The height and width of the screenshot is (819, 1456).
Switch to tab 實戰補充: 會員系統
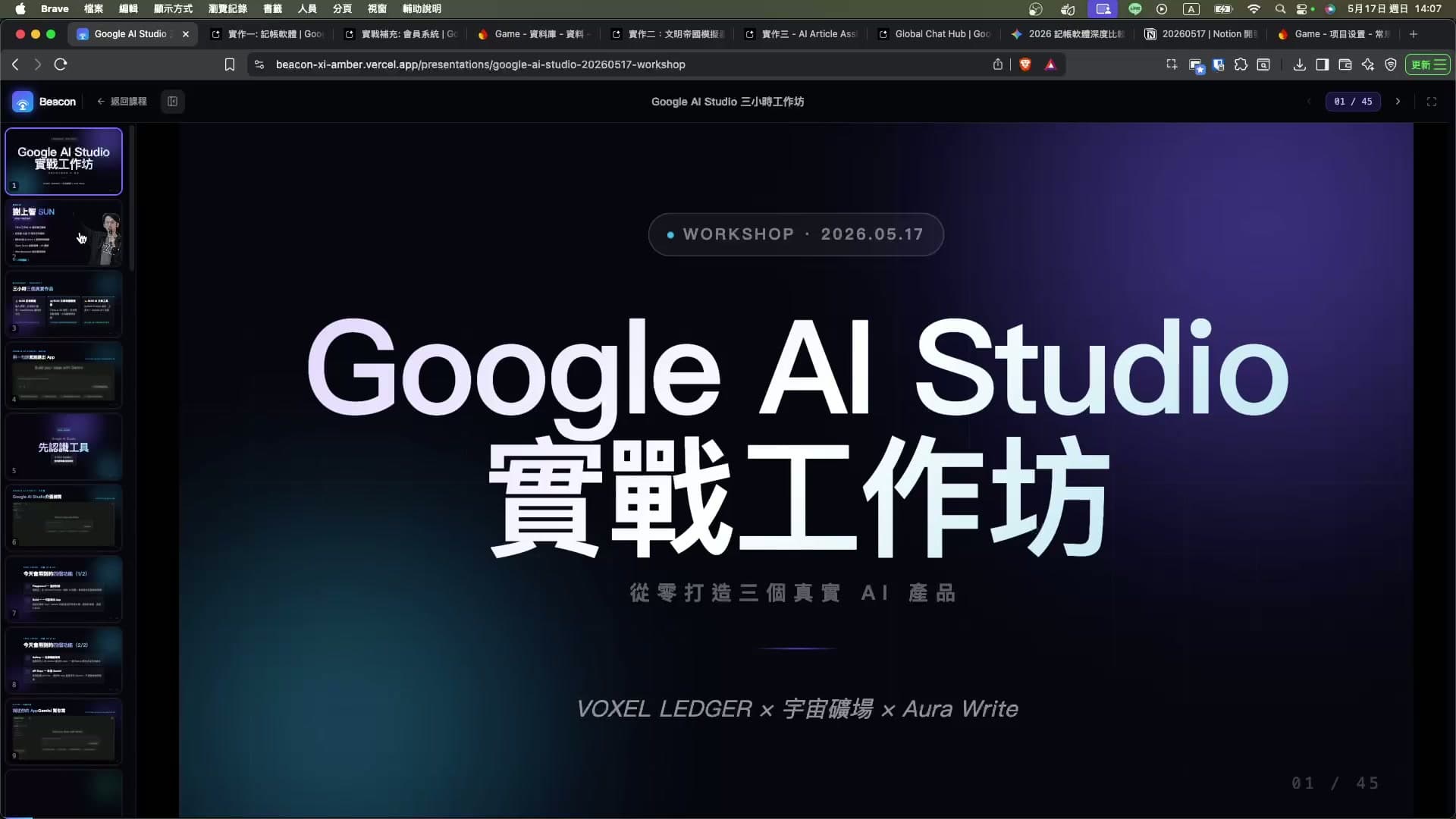tap(400, 34)
